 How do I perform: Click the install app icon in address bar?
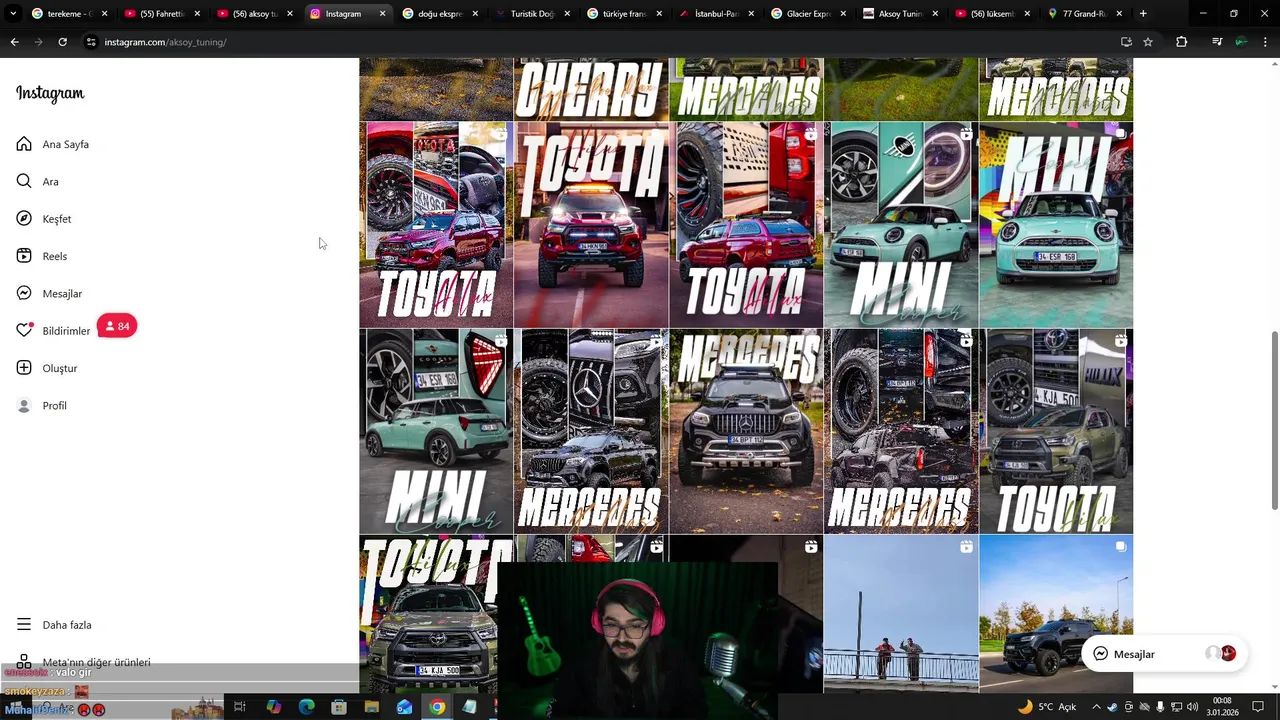click(1126, 42)
